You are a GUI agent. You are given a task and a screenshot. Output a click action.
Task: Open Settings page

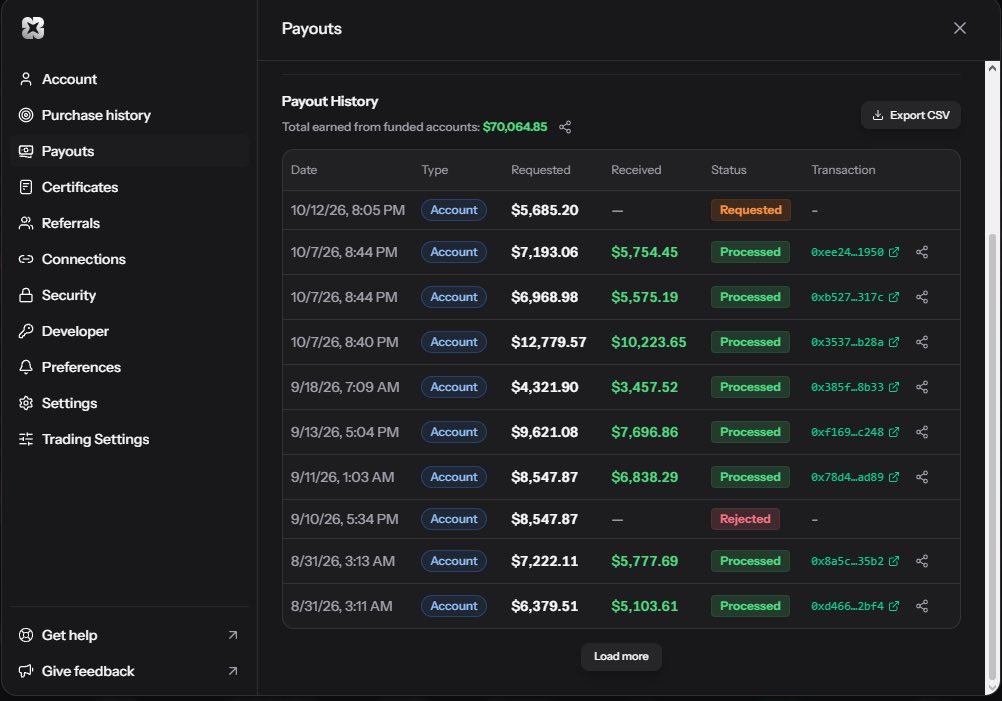pos(130,403)
